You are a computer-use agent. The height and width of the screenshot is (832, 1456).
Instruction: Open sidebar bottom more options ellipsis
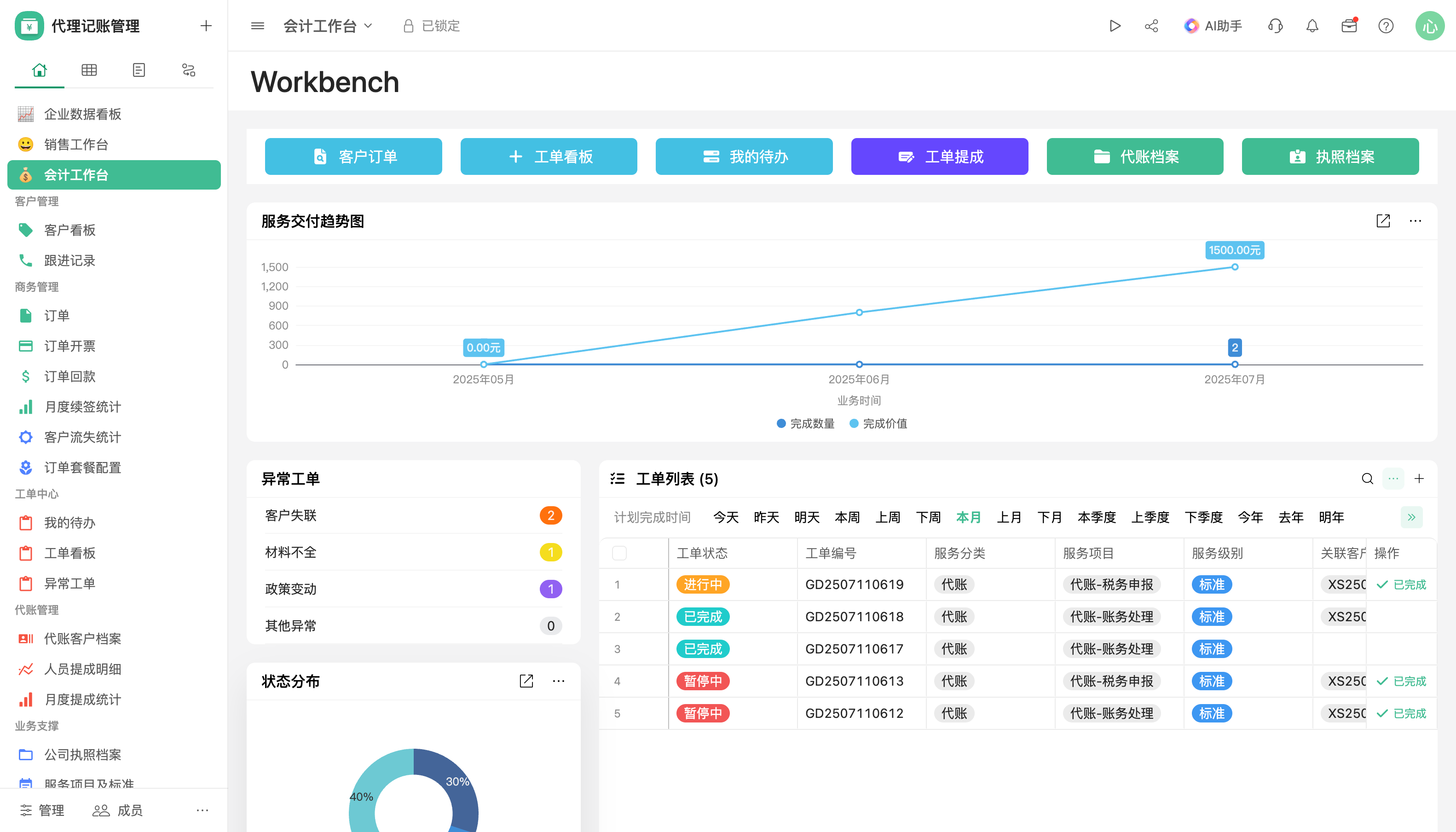(202, 810)
